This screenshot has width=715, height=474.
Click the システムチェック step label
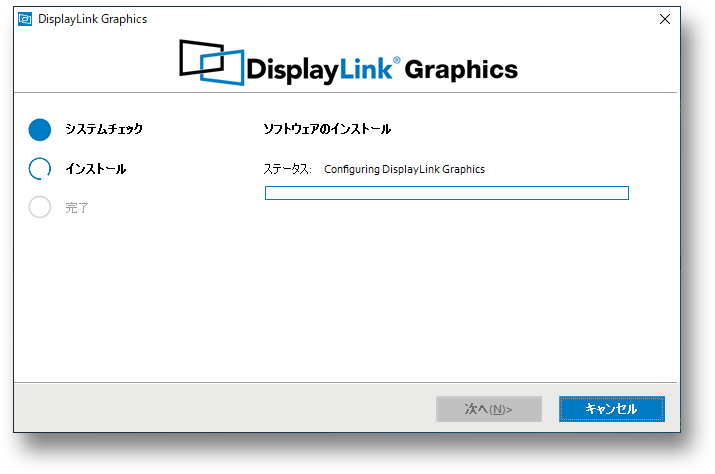(x=104, y=129)
